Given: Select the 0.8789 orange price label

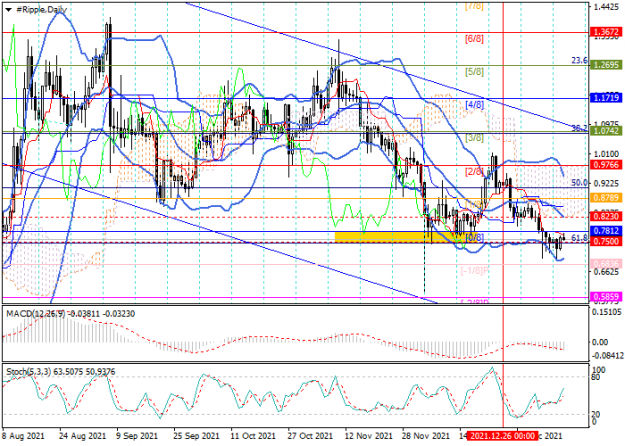Looking at the screenshot, I should tap(605, 198).
